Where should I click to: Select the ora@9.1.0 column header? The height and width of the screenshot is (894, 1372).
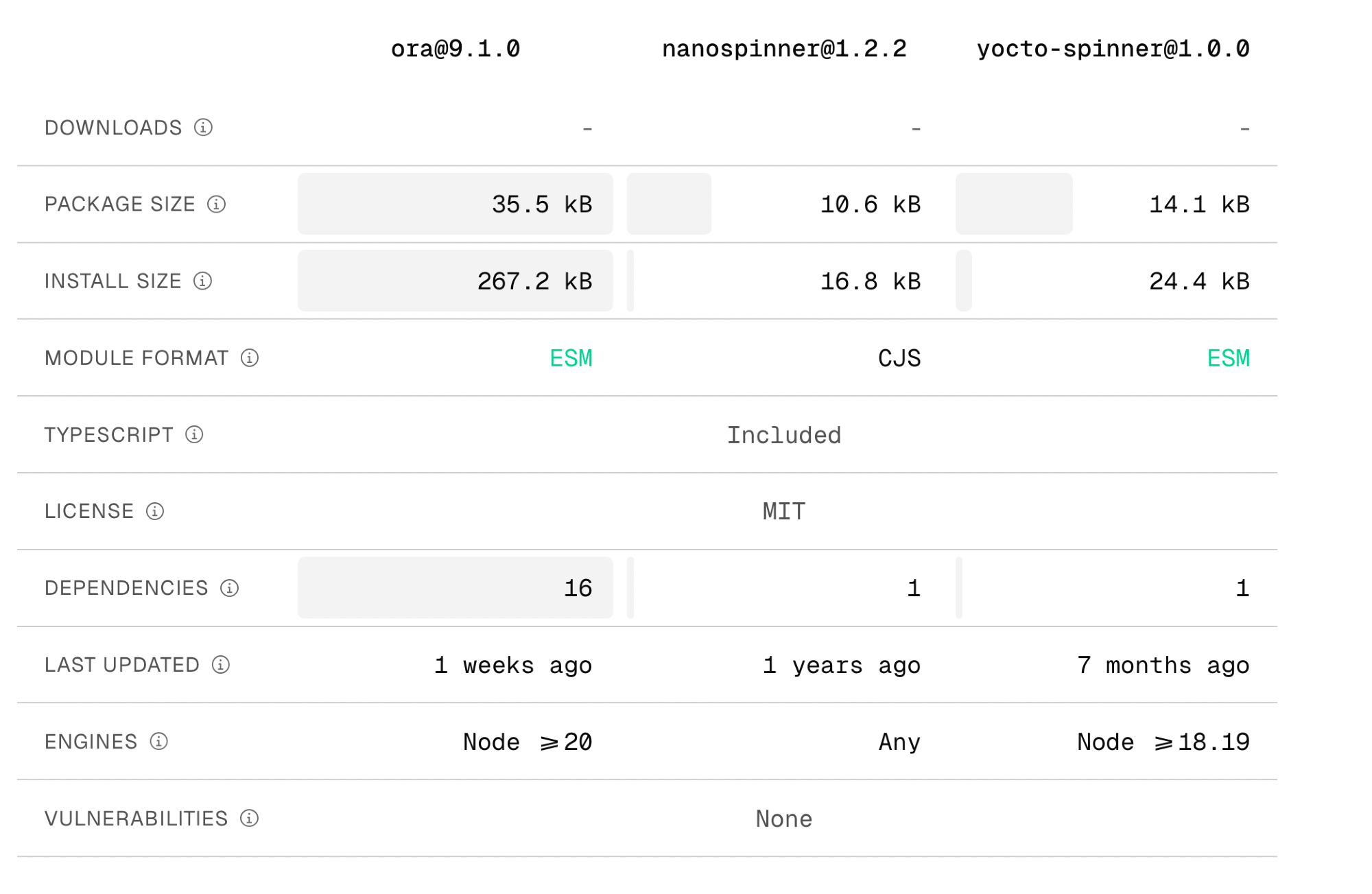[456, 49]
